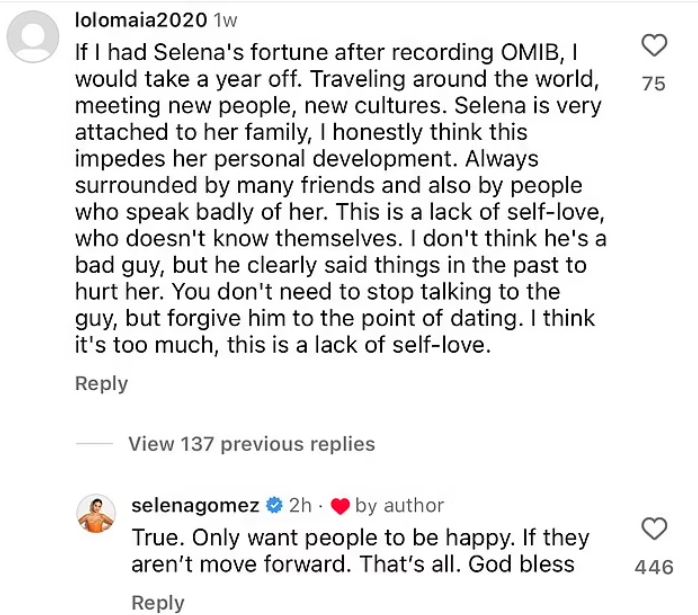This screenshot has height=615, width=698.
Task: Click the red heart liked-by-author icon
Action: (x=341, y=505)
